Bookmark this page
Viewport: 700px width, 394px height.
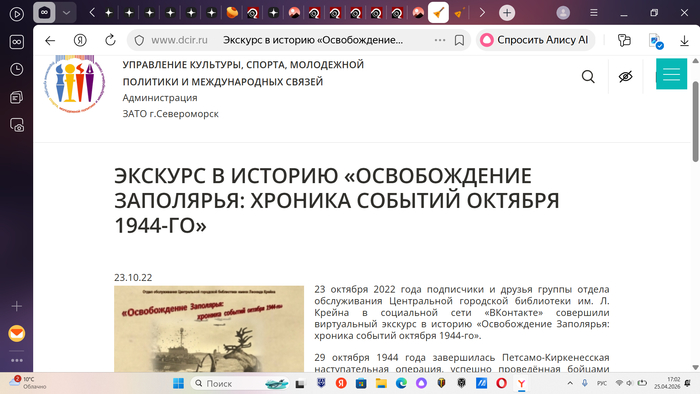pyautogui.click(x=459, y=40)
